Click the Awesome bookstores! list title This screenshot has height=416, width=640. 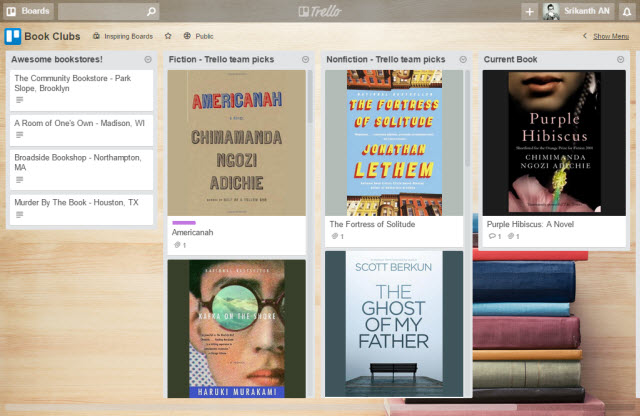[57, 60]
